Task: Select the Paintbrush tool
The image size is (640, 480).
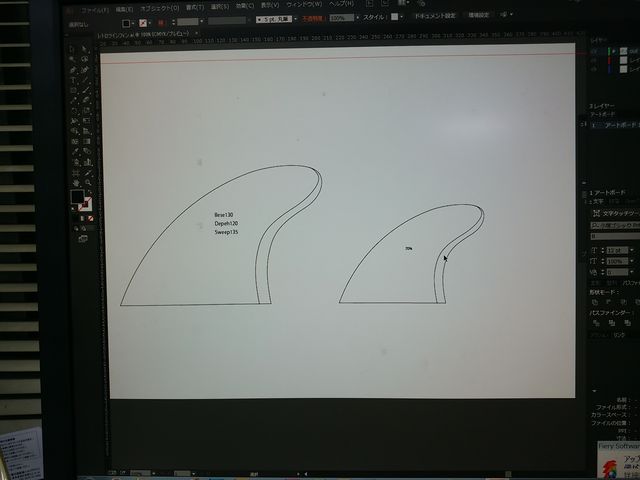Action: tap(86, 90)
